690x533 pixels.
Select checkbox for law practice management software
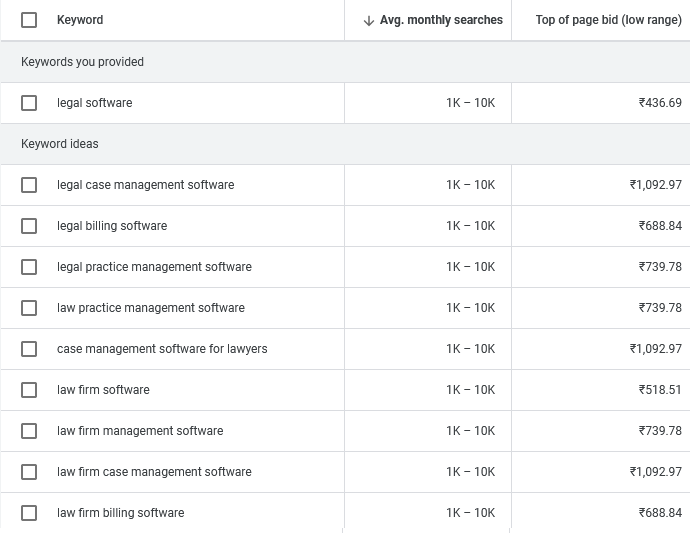coord(29,308)
